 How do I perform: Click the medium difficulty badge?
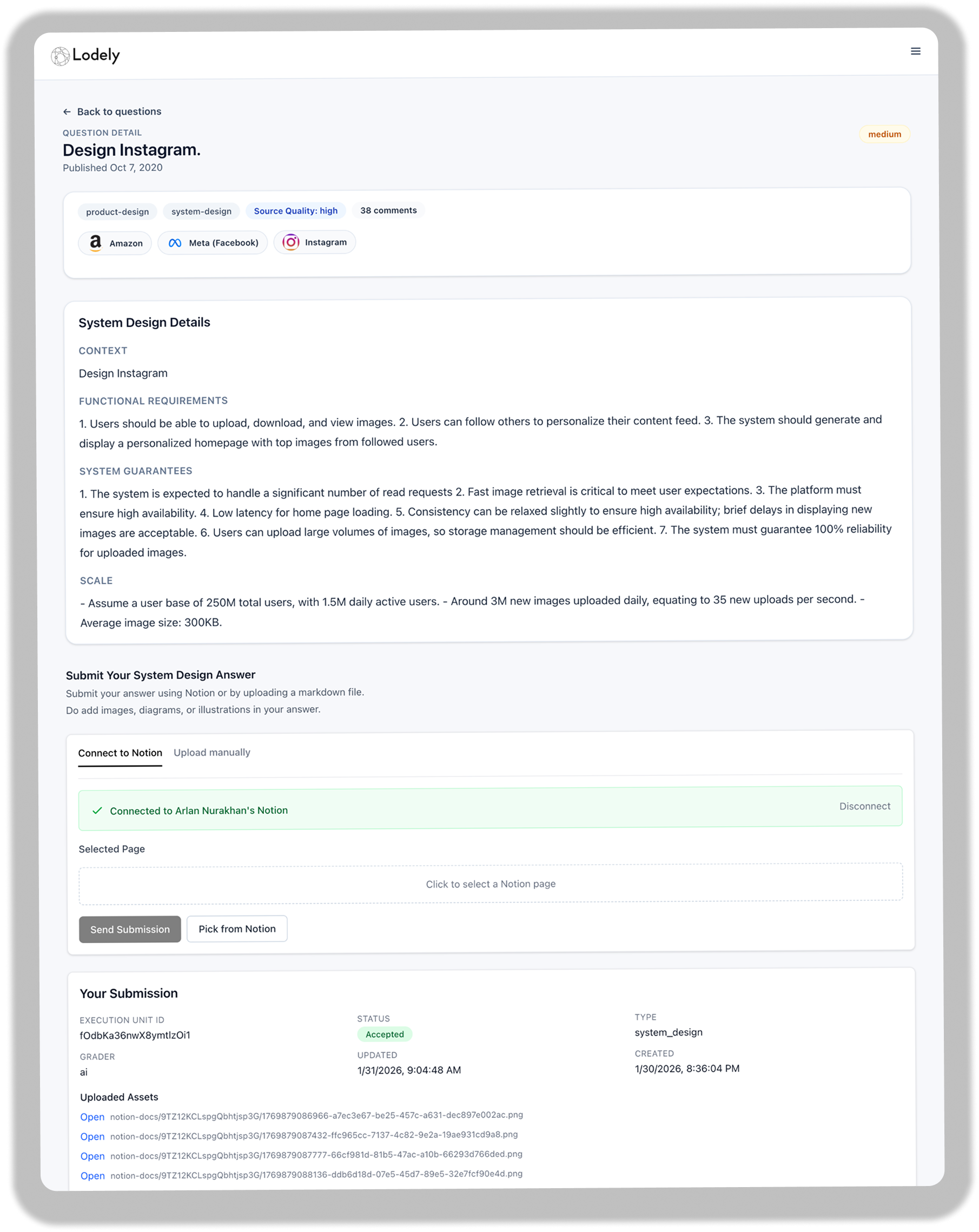click(x=884, y=134)
